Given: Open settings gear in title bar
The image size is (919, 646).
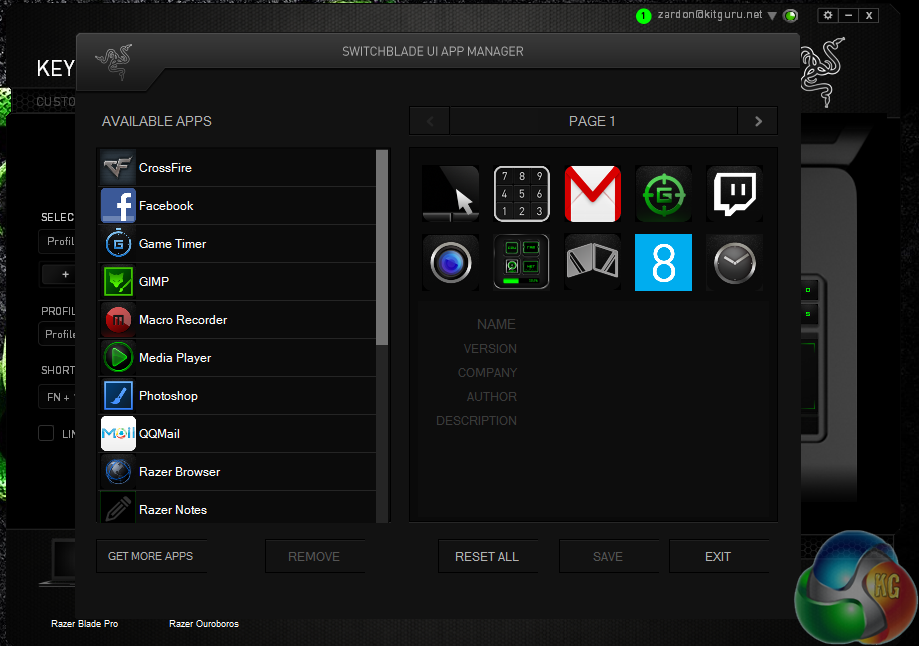Looking at the screenshot, I should coord(828,15).
